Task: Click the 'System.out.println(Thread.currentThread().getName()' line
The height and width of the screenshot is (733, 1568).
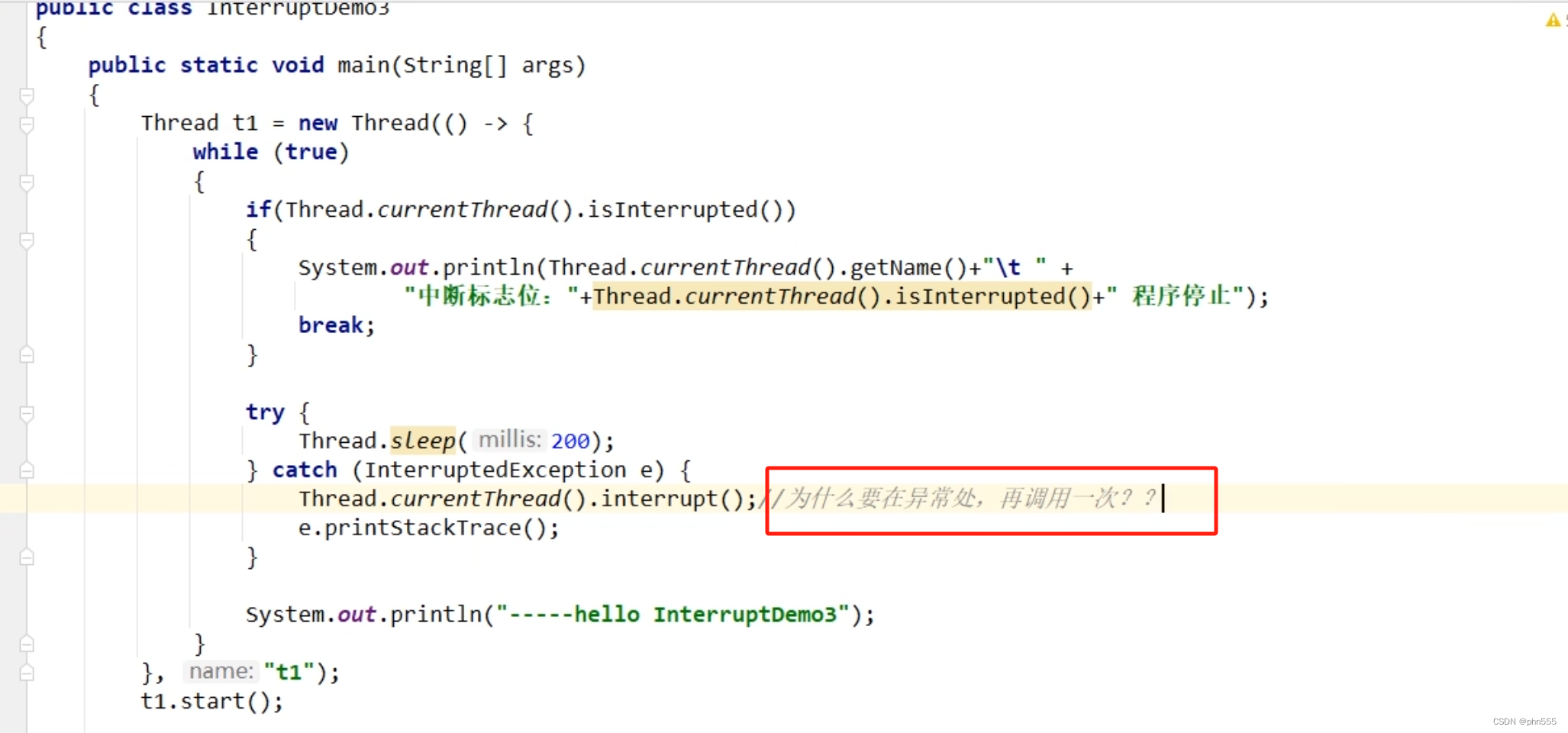Action: click(x=686, y=268)
